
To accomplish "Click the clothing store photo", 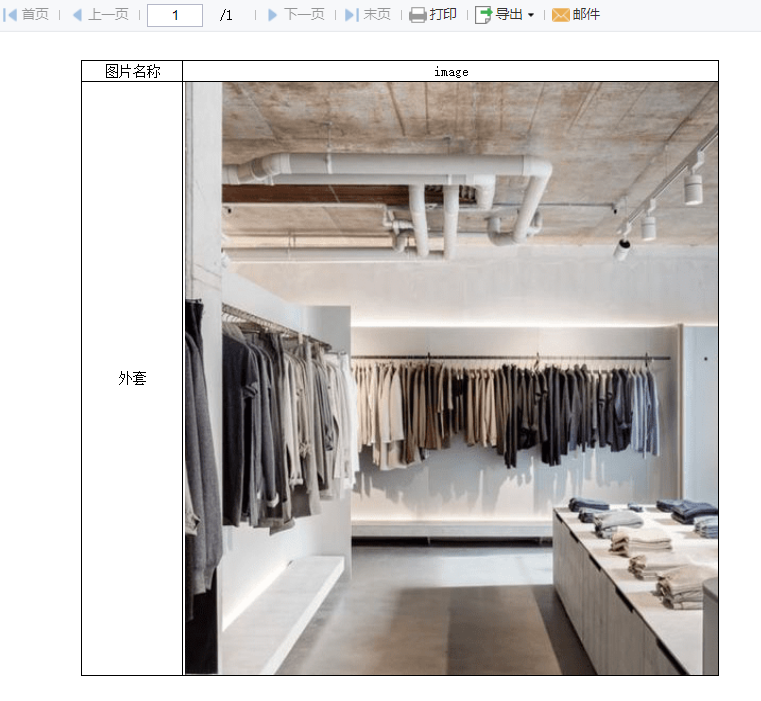I will click(x=451, y=378).
